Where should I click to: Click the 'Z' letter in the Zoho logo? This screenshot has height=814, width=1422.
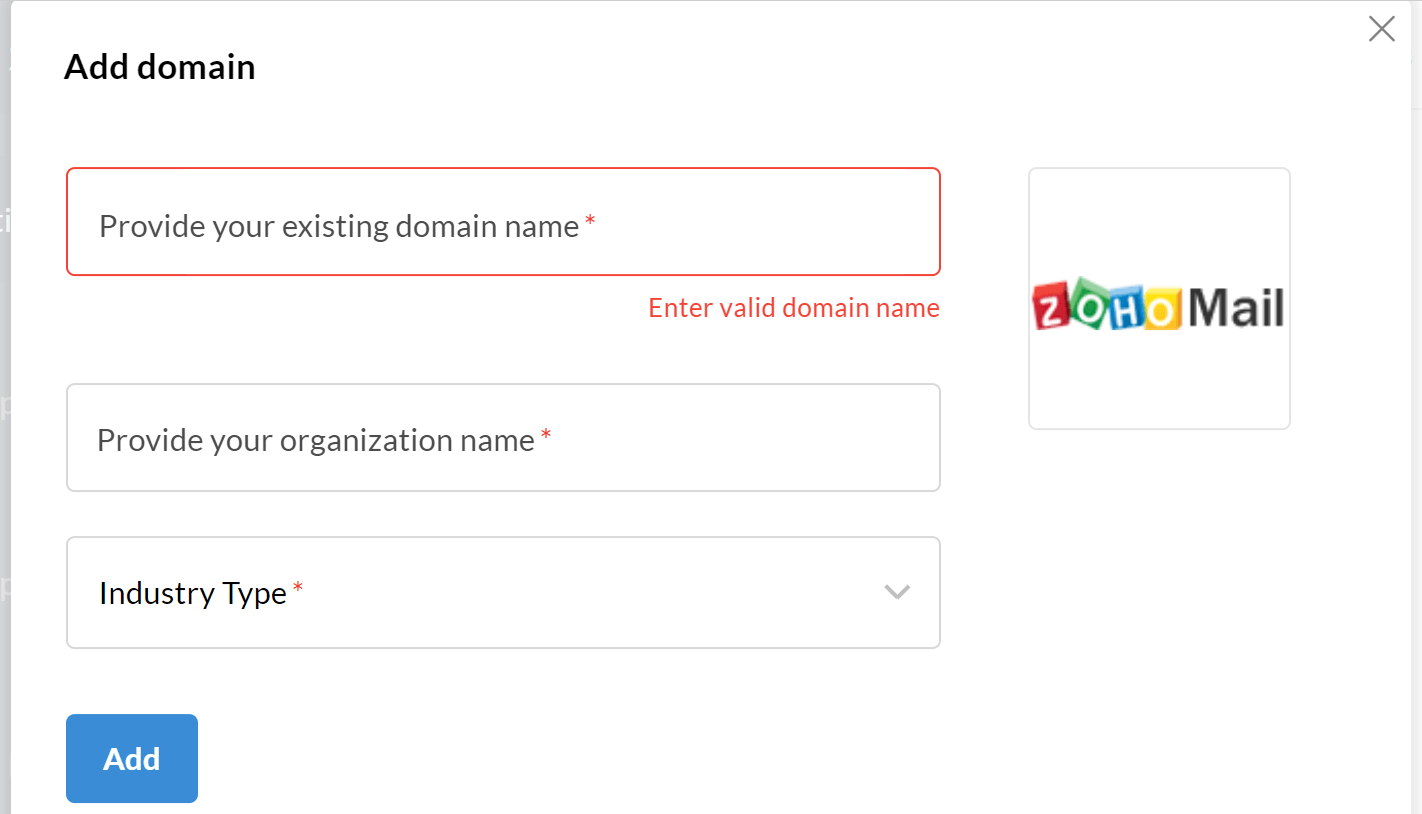point(1048,309)
